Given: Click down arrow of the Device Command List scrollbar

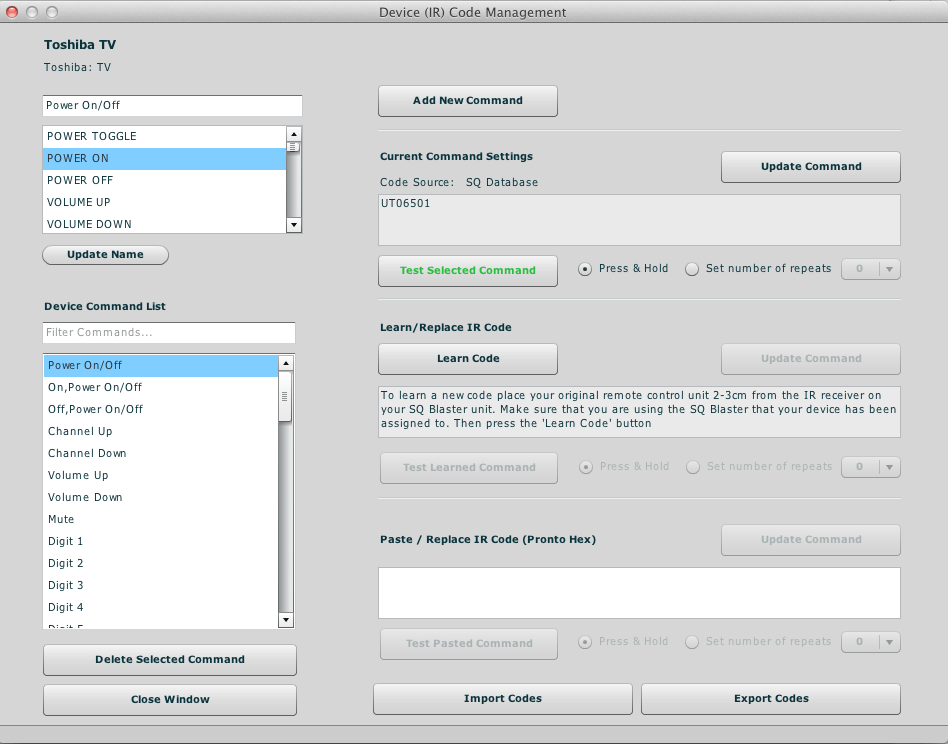Looking at the screenshot, I should 285,620.
